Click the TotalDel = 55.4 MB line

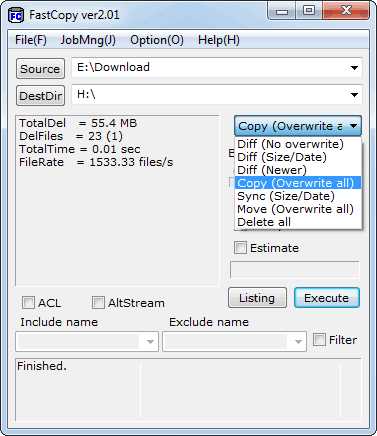pos(78,123)
